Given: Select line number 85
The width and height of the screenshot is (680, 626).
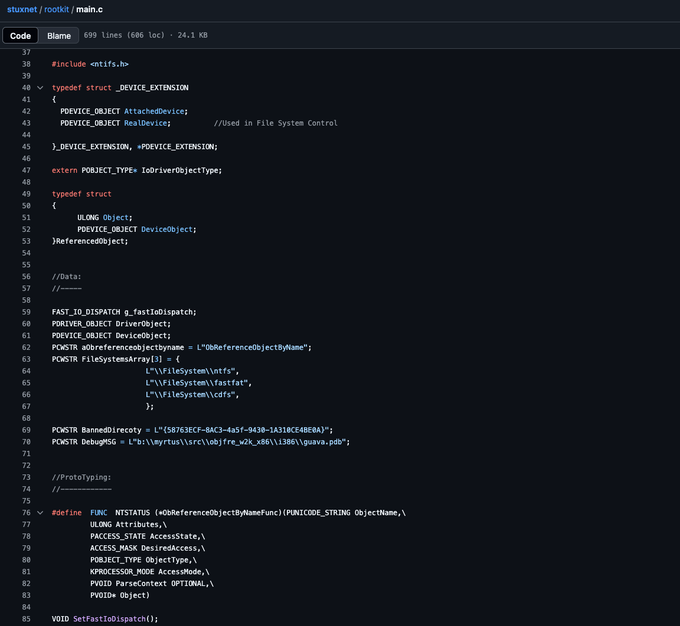Looking at the screenshot, I should tap(26, 619).
